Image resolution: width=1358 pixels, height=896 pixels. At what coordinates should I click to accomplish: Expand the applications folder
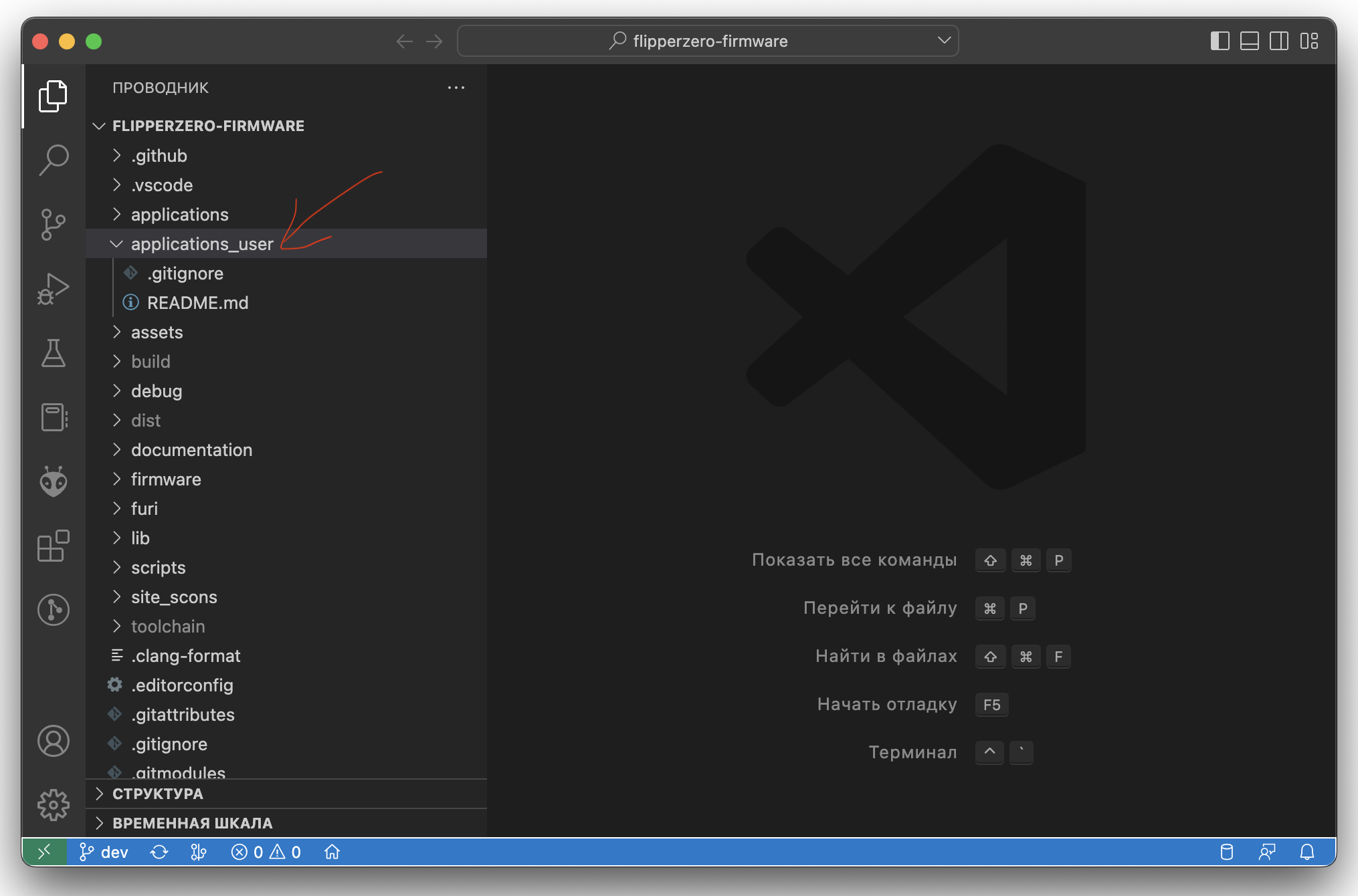coord(286,214)
